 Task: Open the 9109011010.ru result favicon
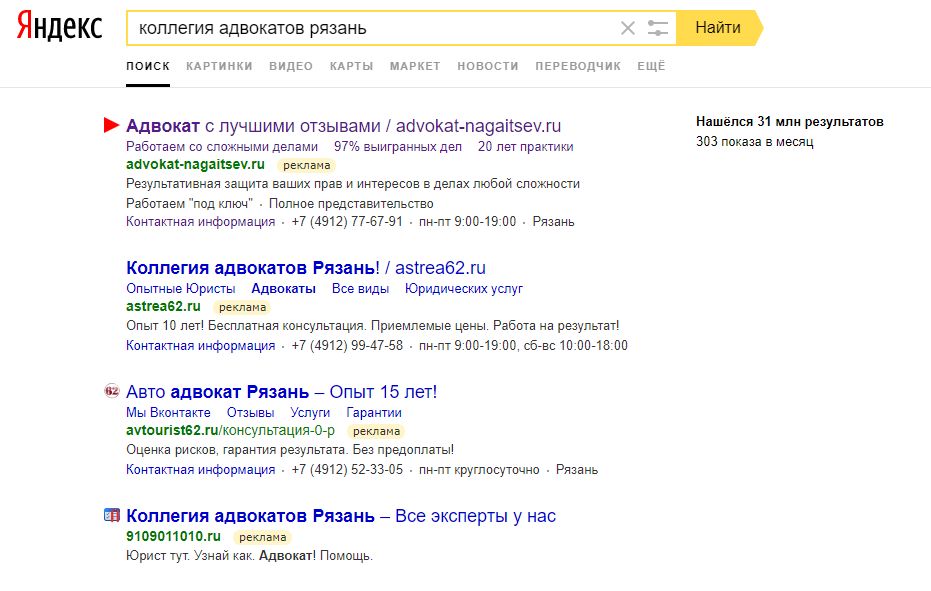point(112,515)
